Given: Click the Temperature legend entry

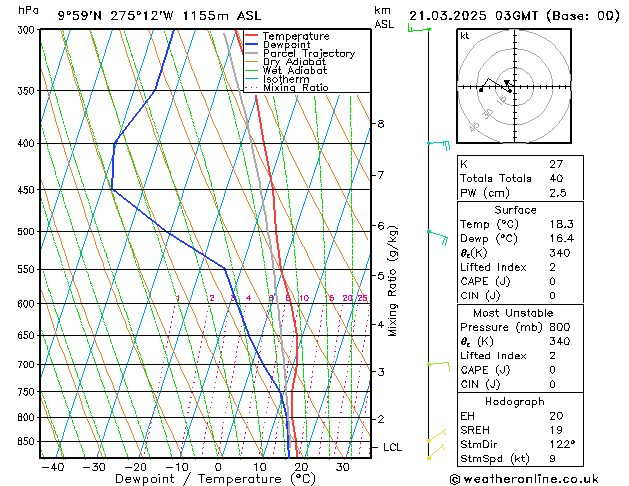Looking at the screenshot, I should point(287,36).
